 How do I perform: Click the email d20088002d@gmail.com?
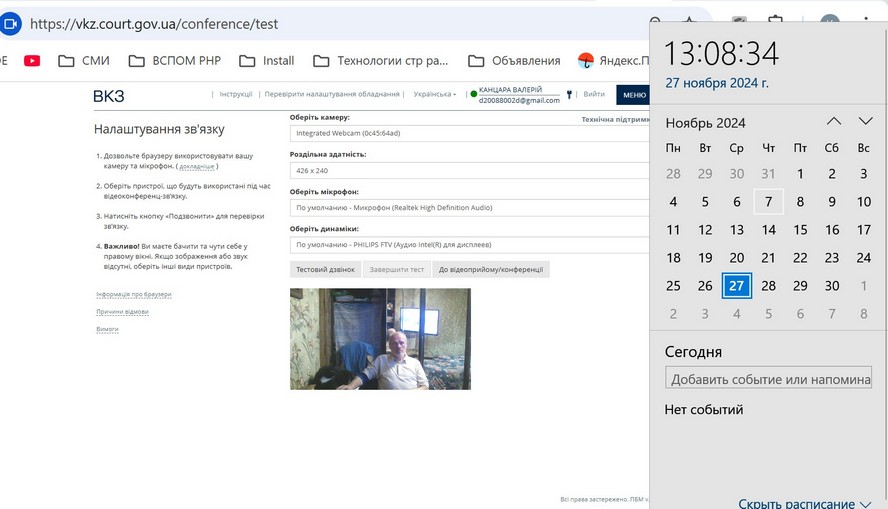[x=519, y=100]
